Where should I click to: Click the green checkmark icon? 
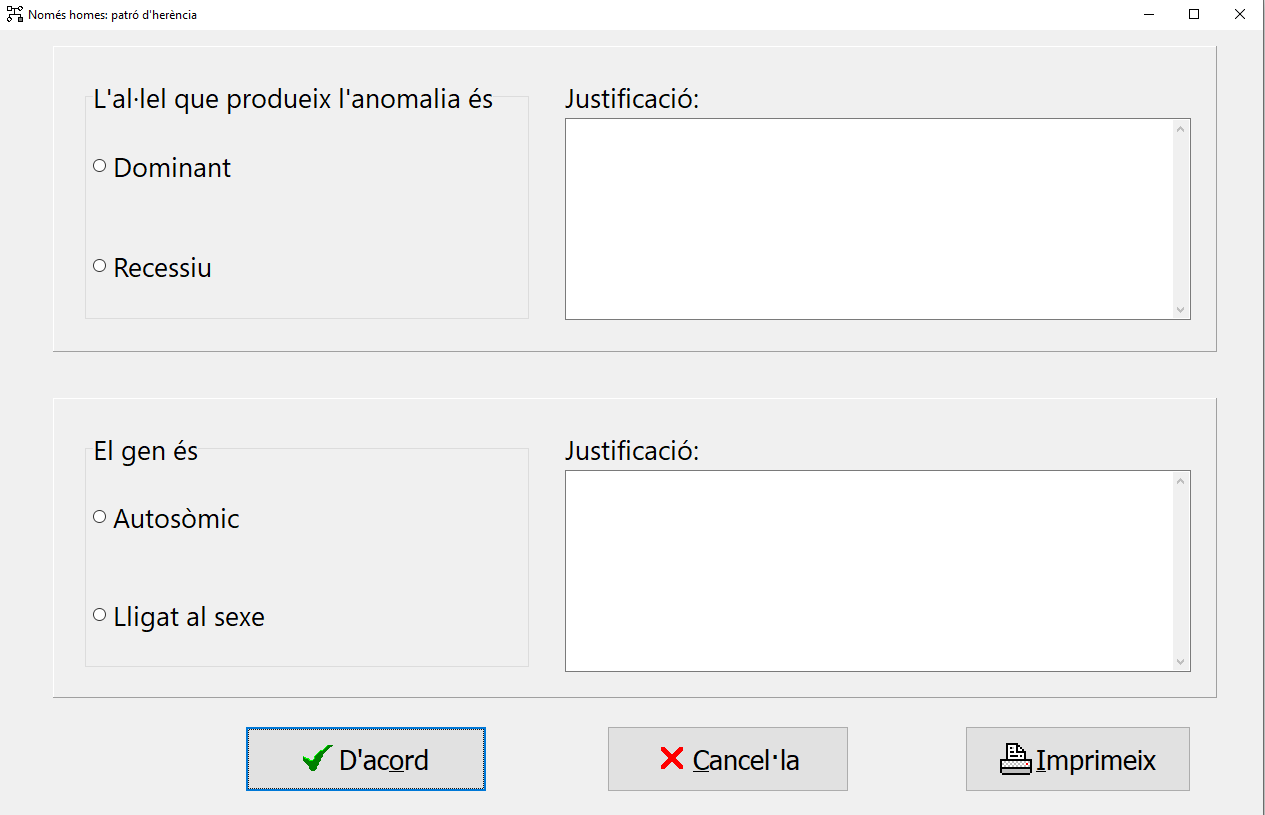(317, 759)
